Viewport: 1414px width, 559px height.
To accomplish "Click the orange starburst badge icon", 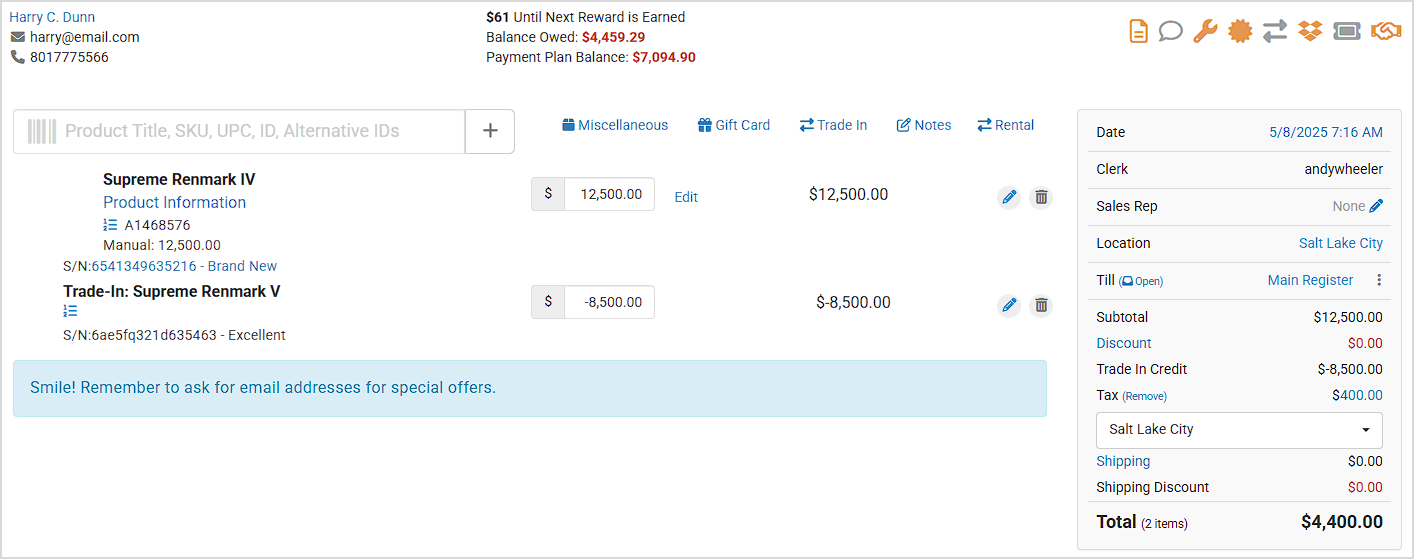I will pyautogui.click(x=1240, y=31).
